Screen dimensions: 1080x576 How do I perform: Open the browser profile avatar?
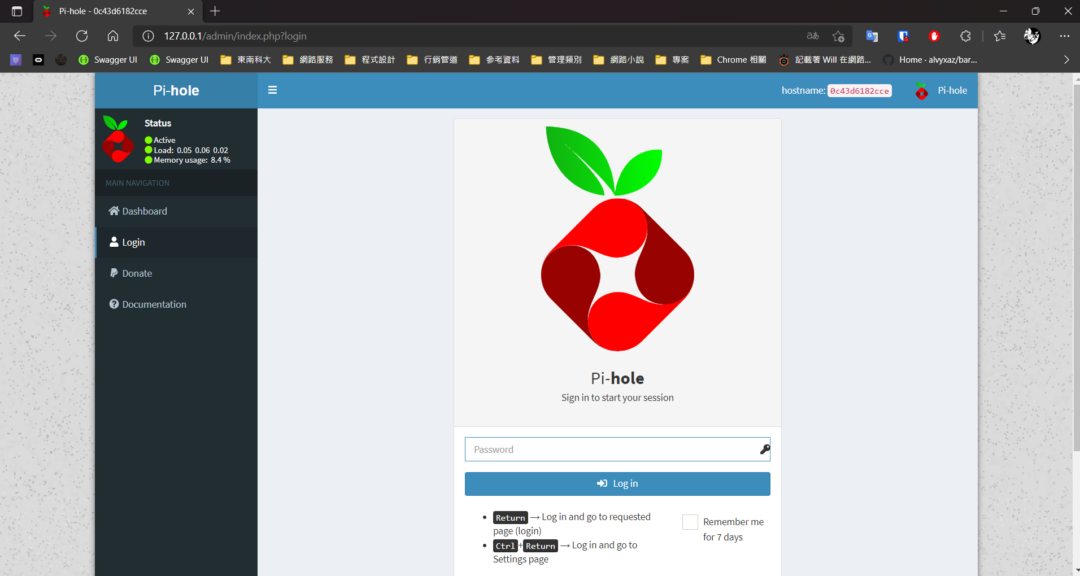[1032, 36]
